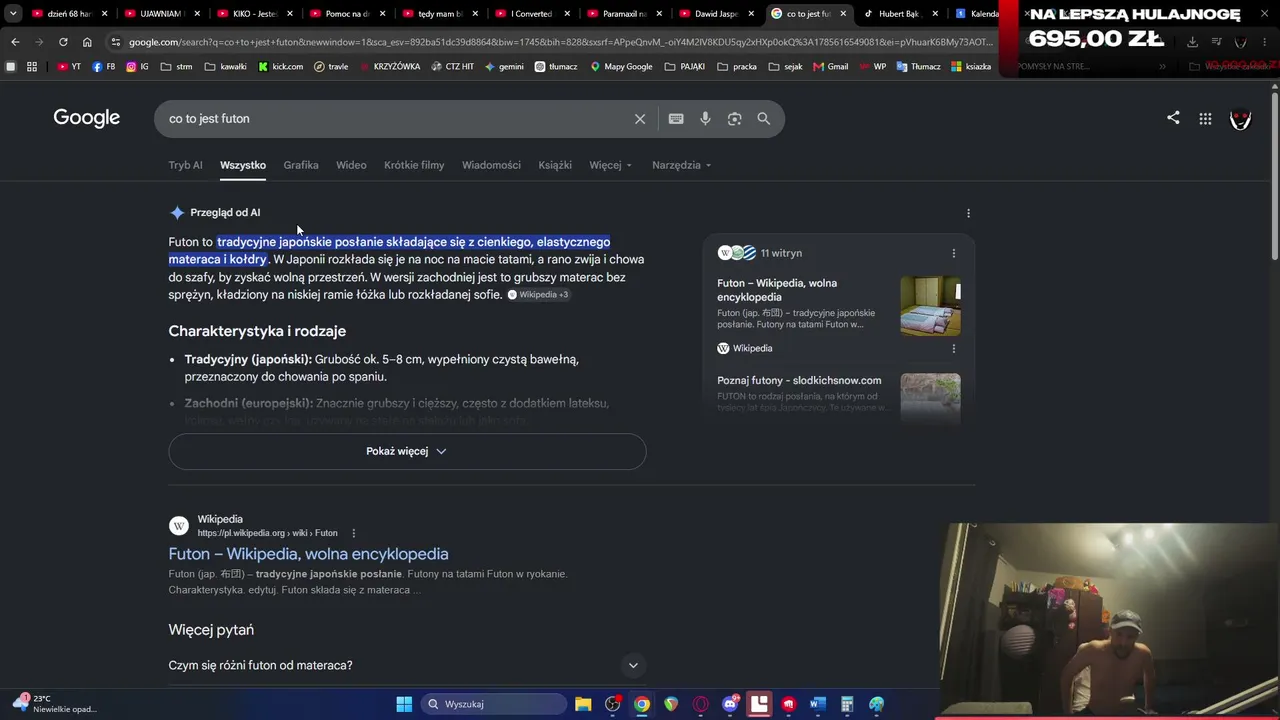This screenshot has height=720, width=1280.
Task: Open OBS Studio from the taskbar
Action: (x=612, y=704)
